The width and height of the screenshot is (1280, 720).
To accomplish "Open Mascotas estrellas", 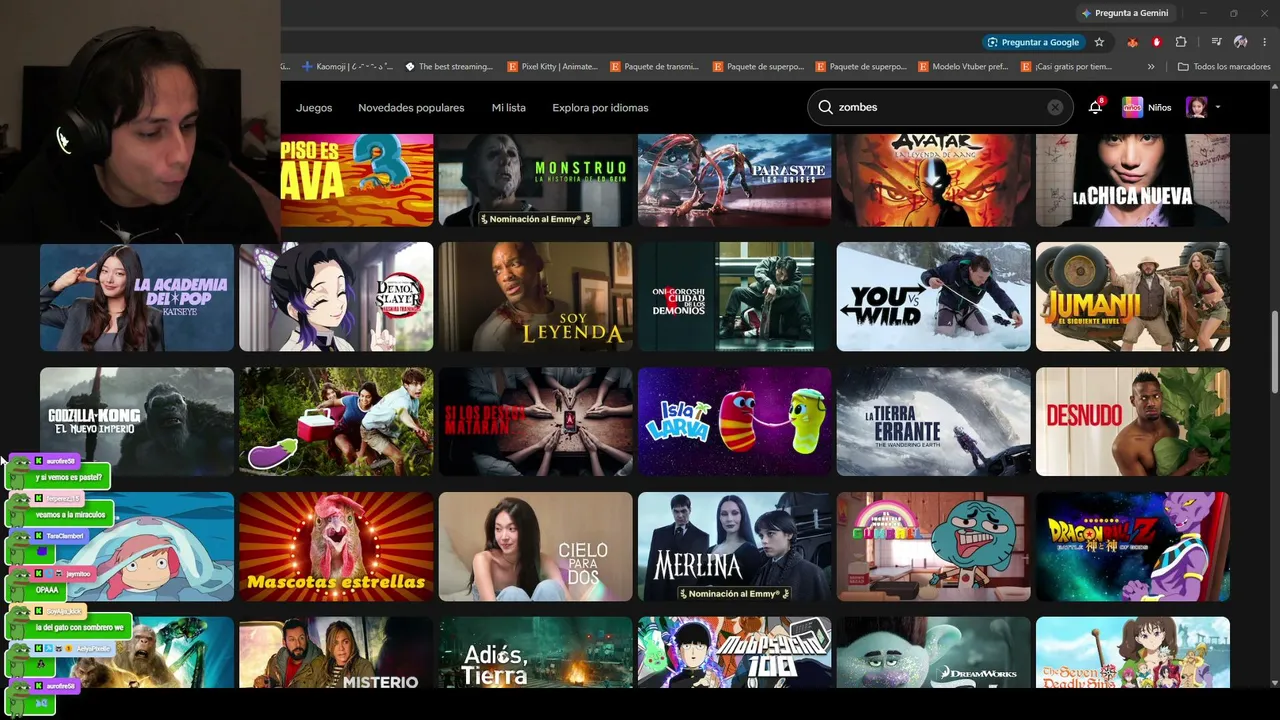I will 336,546.
